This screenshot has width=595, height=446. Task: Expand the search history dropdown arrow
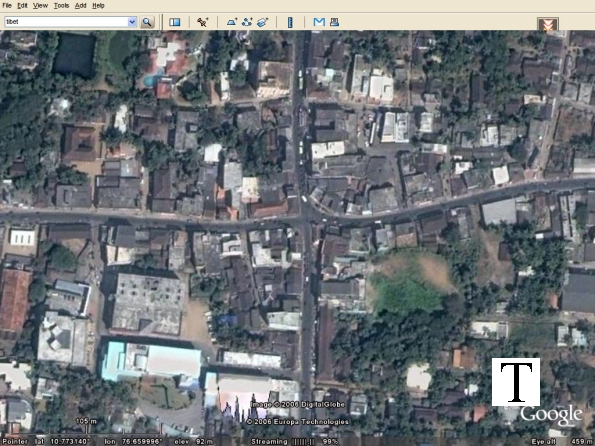point(132,22)
